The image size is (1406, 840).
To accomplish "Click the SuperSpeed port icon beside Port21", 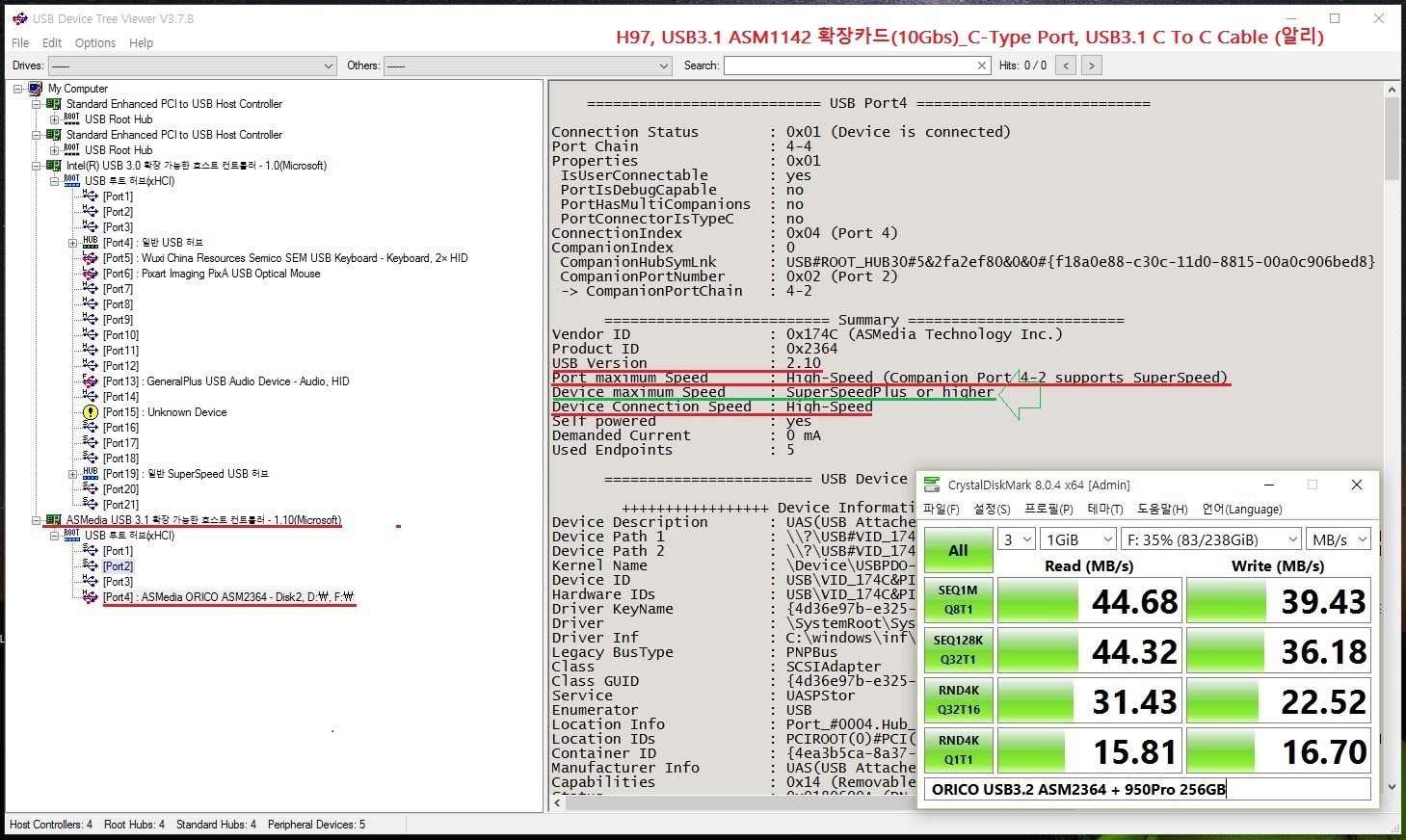I will pos(91,505).
